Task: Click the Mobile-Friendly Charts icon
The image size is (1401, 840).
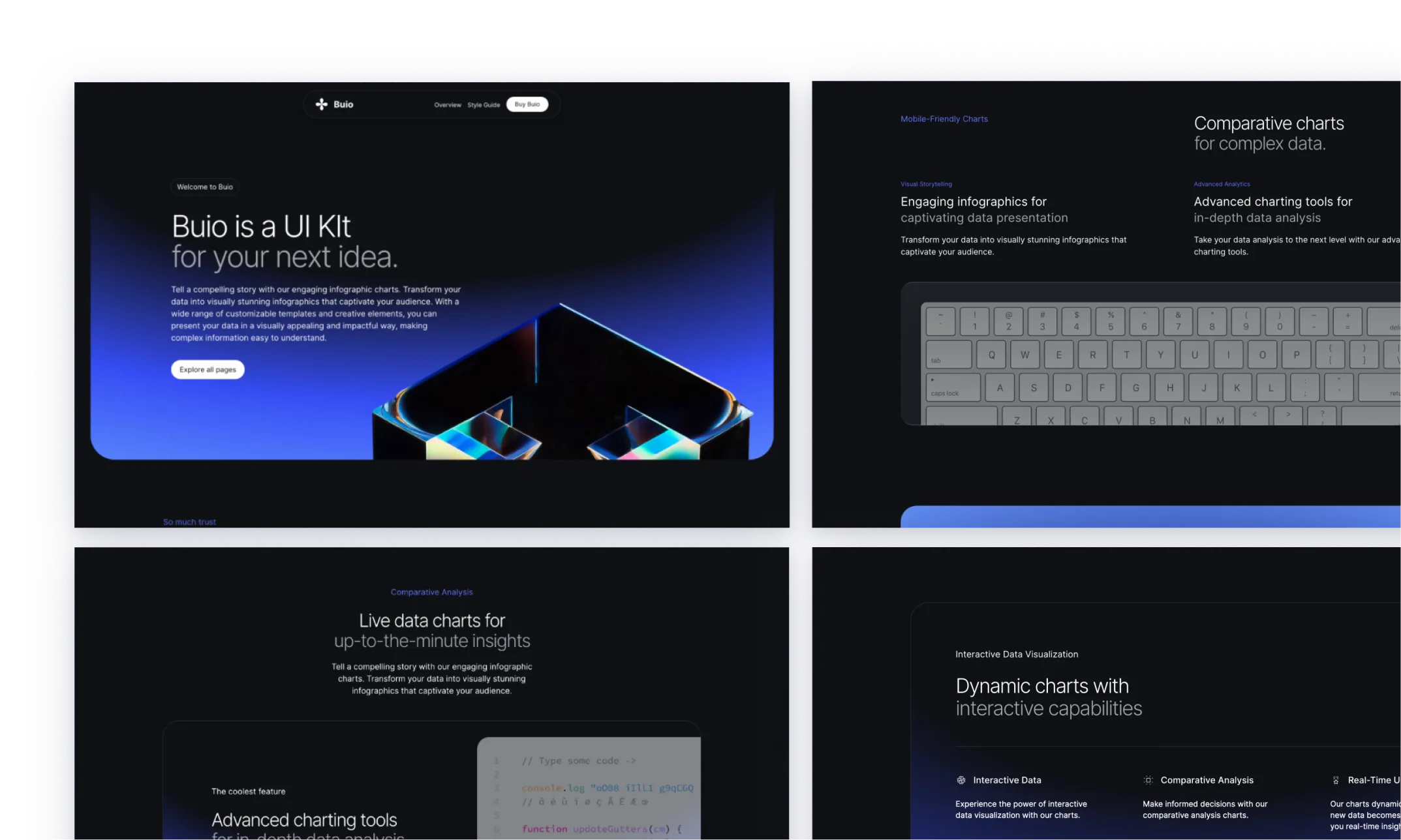Action: coord(944,118)
